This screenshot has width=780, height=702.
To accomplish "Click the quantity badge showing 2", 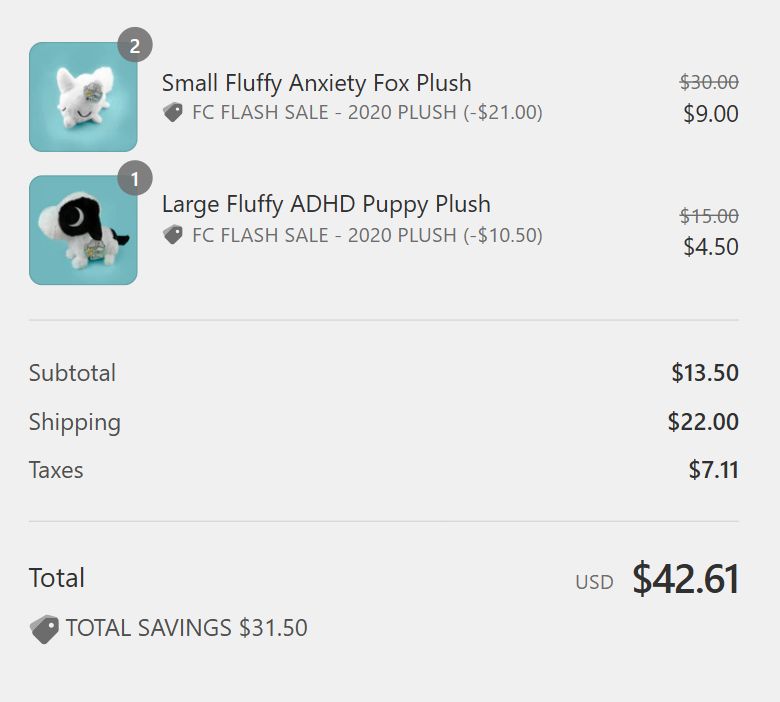I will 135,45.
